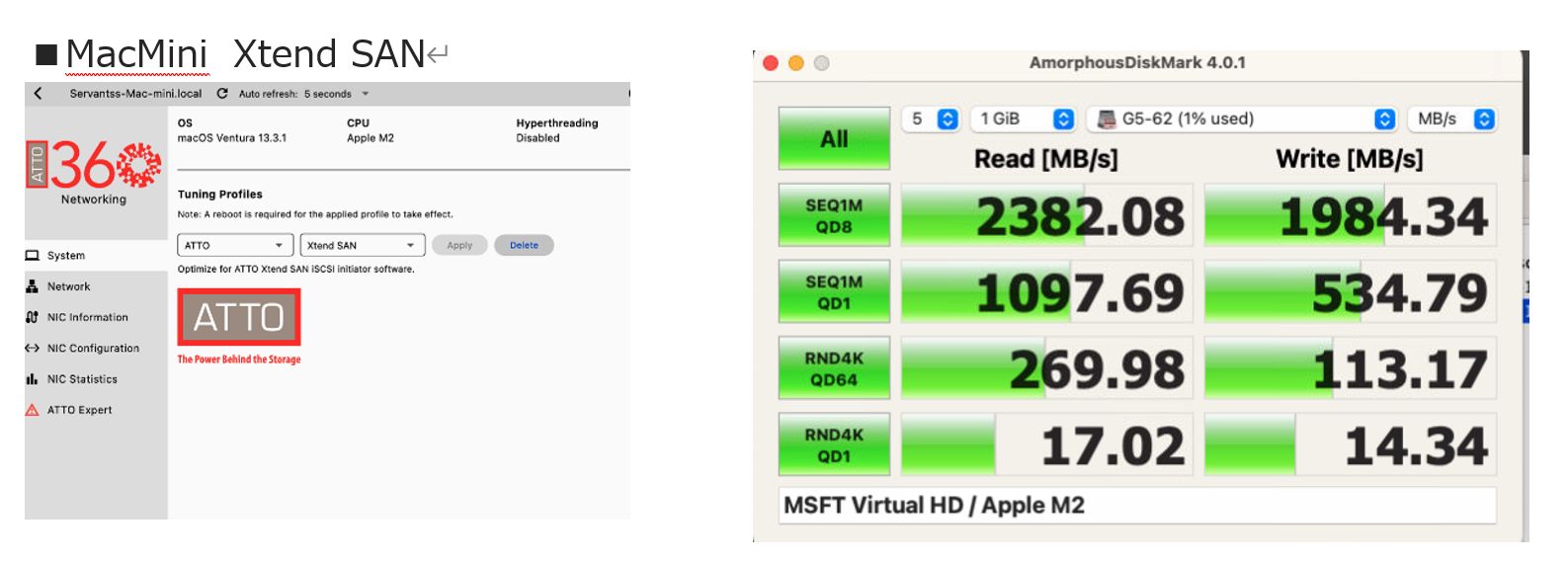Run the SEQ1M QD1 test
This screenshot has height=562, width=1568.
(834, 292)
